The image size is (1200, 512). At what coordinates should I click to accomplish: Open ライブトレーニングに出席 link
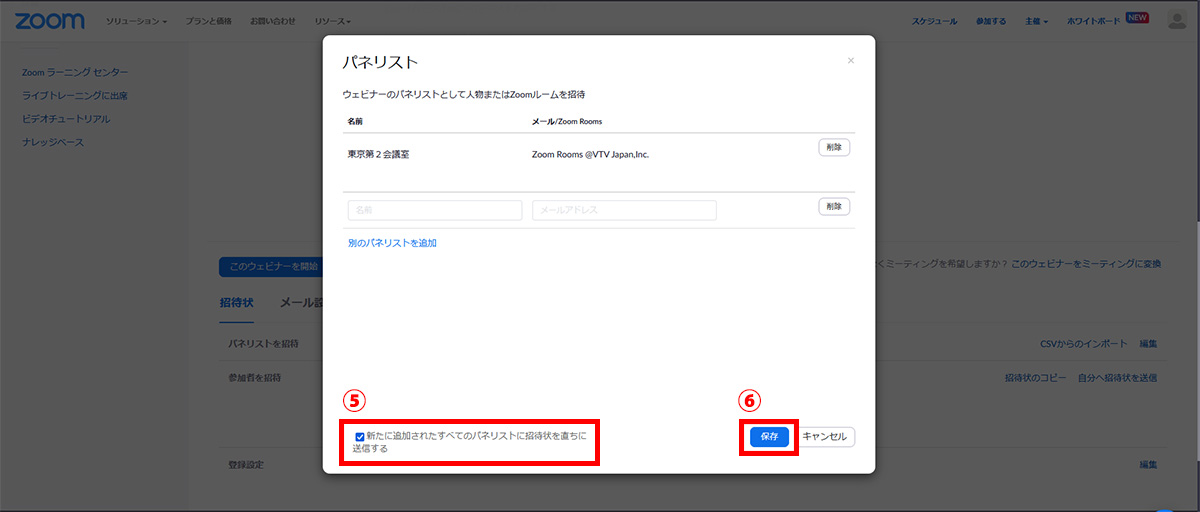(x=75, y=96)
